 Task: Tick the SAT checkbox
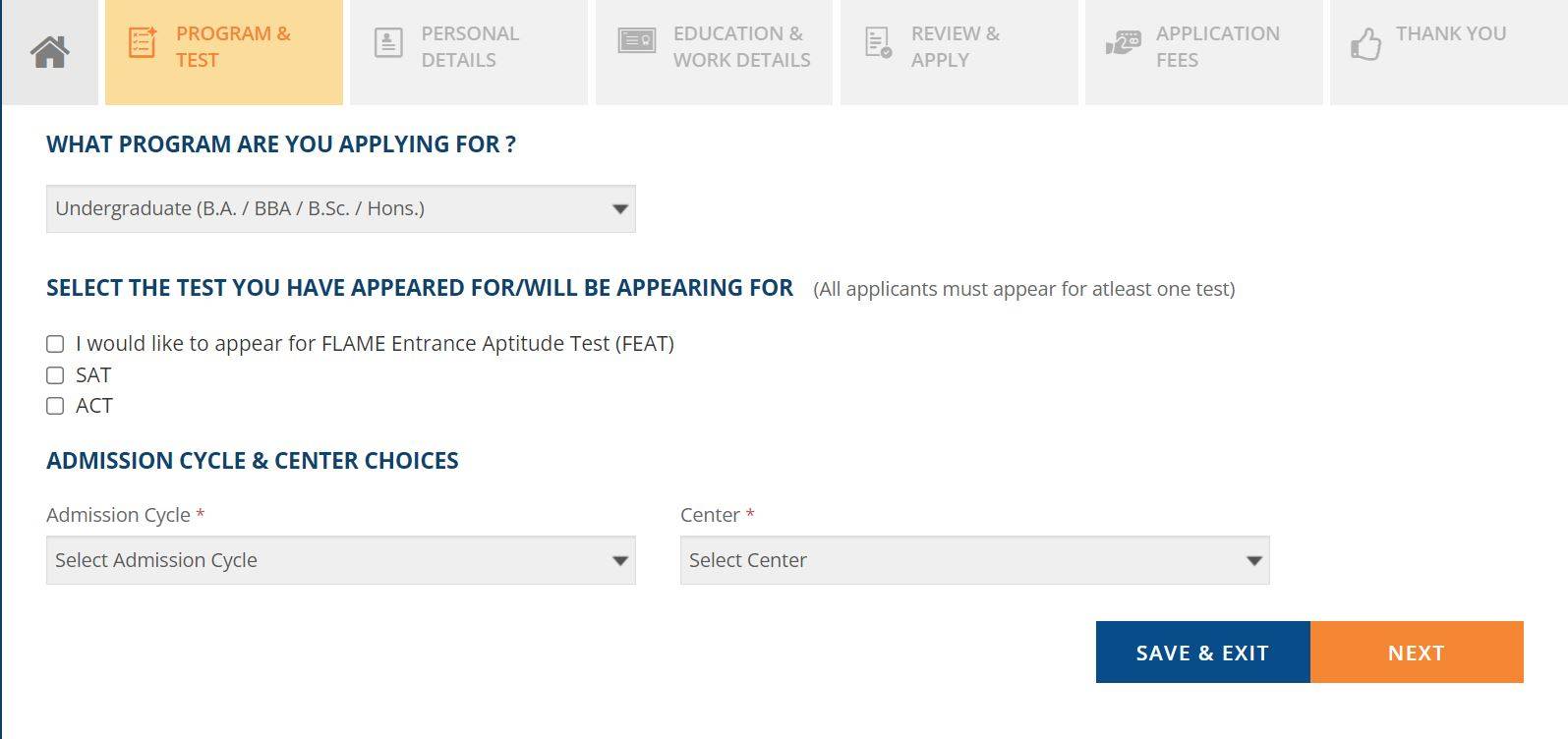tap(55, 375)
